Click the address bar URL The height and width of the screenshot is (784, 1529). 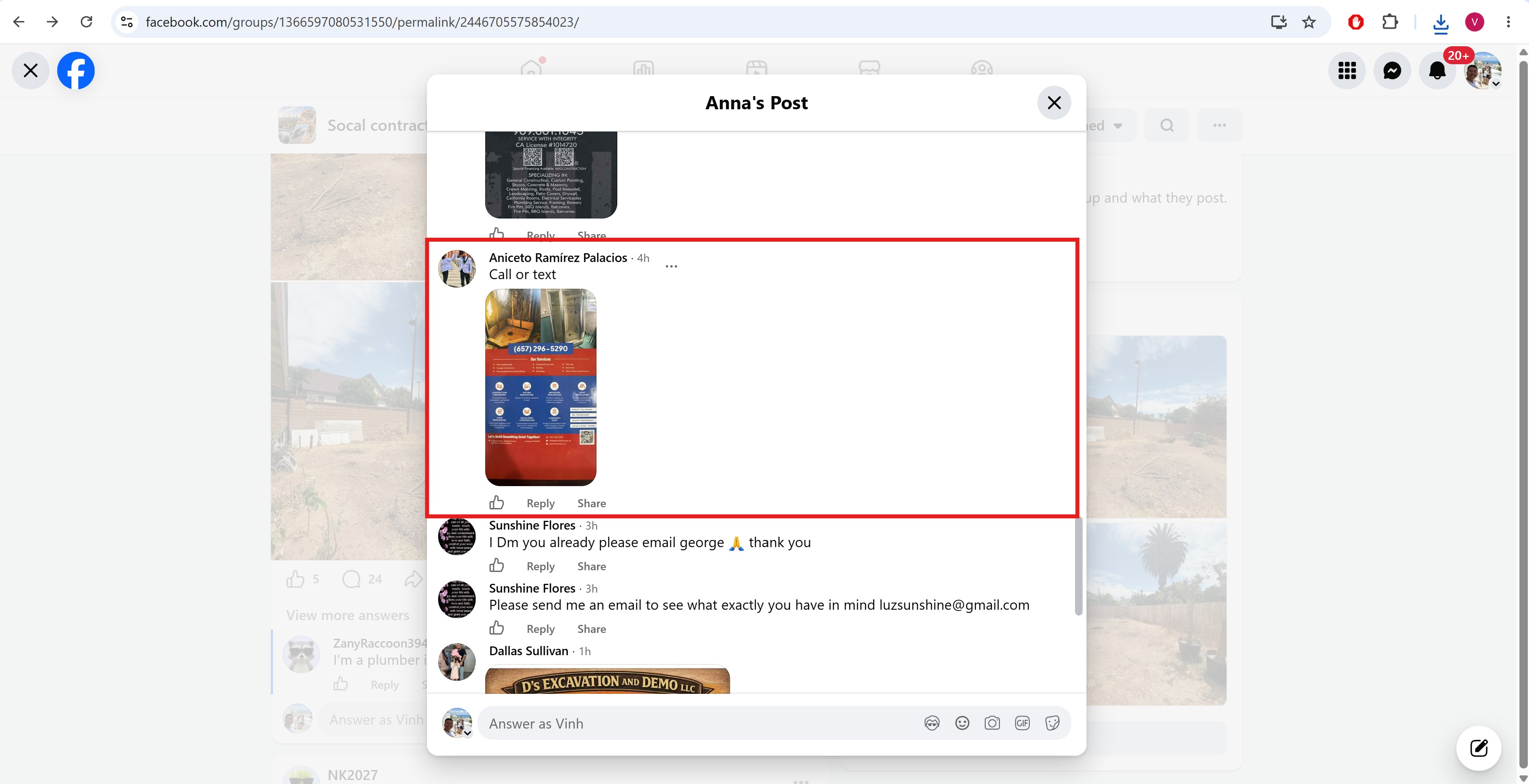pos(362,22)
